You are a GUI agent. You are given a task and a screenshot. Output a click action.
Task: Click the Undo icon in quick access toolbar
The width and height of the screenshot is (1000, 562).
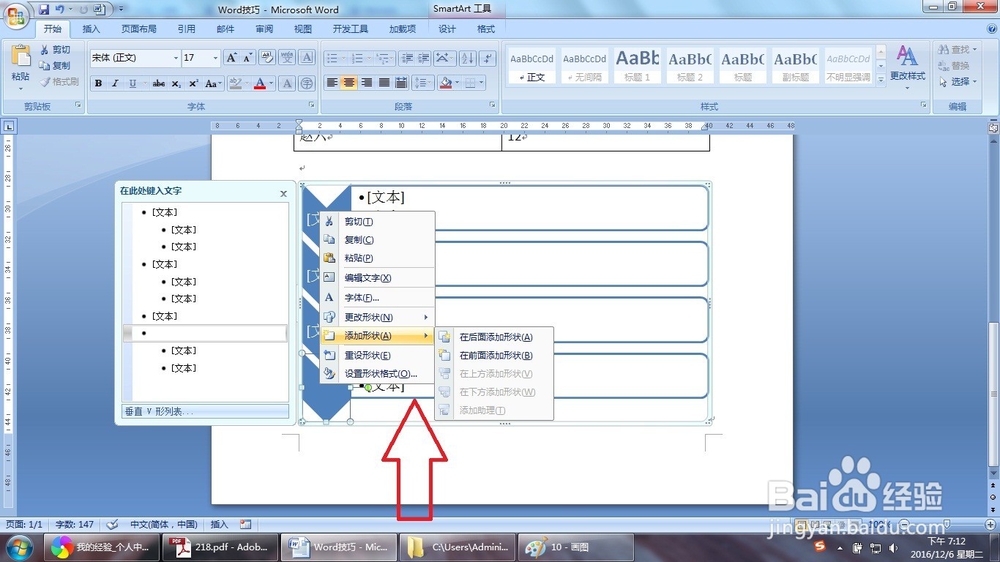[x=60, y=9]
